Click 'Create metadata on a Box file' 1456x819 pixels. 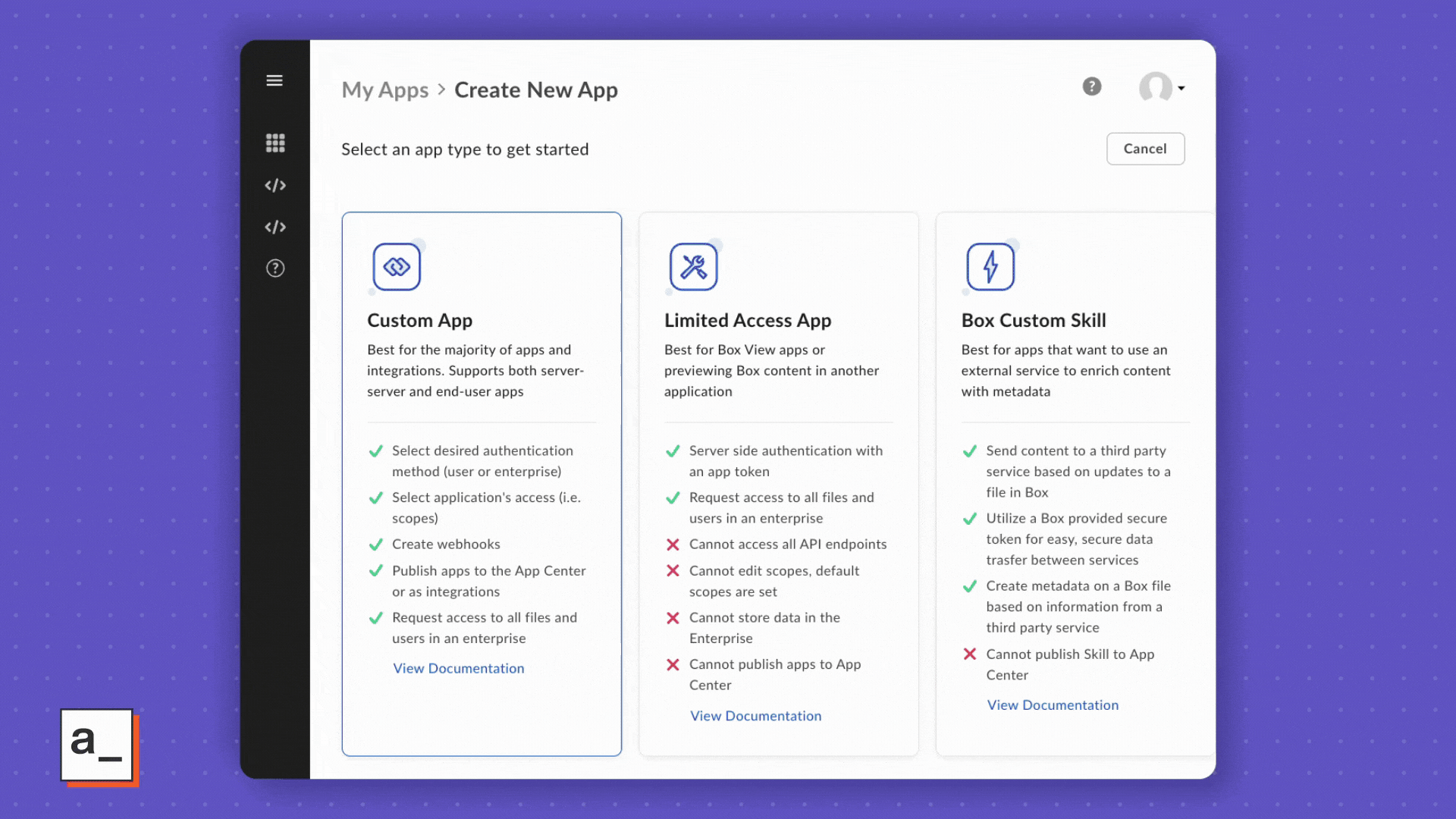(1078, 607)
